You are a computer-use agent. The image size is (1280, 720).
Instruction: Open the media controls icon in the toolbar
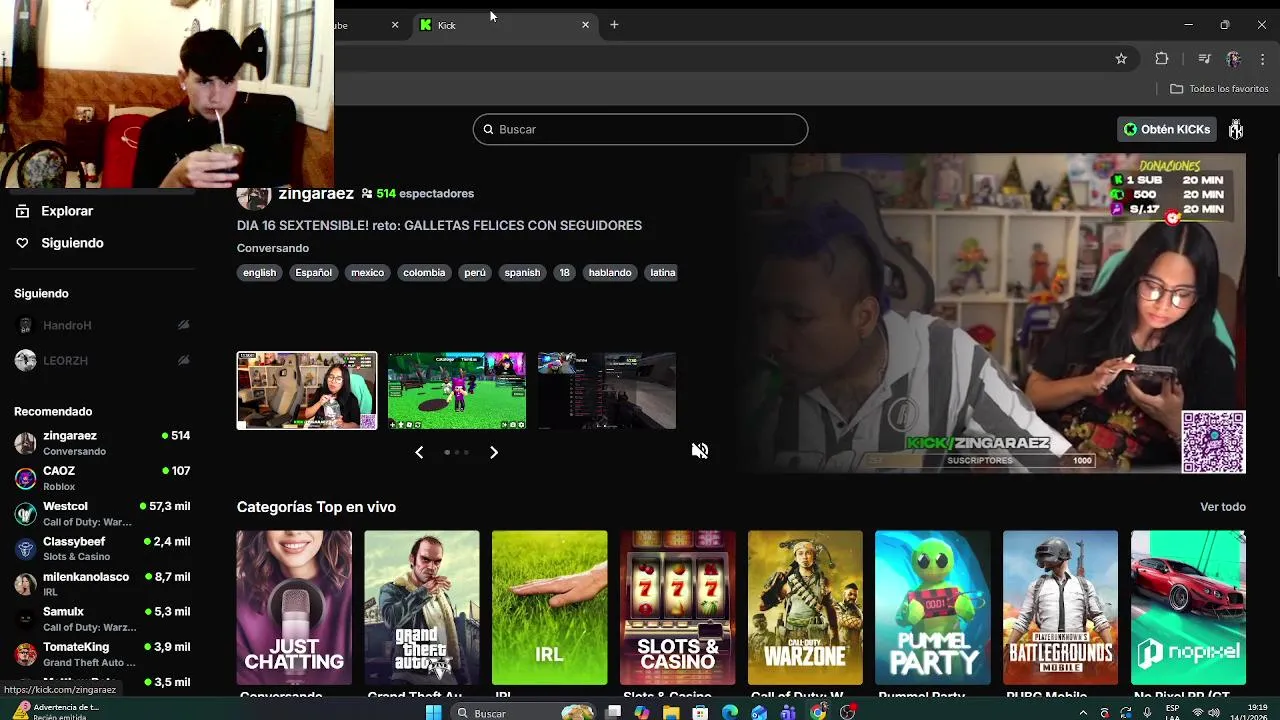1204,59
